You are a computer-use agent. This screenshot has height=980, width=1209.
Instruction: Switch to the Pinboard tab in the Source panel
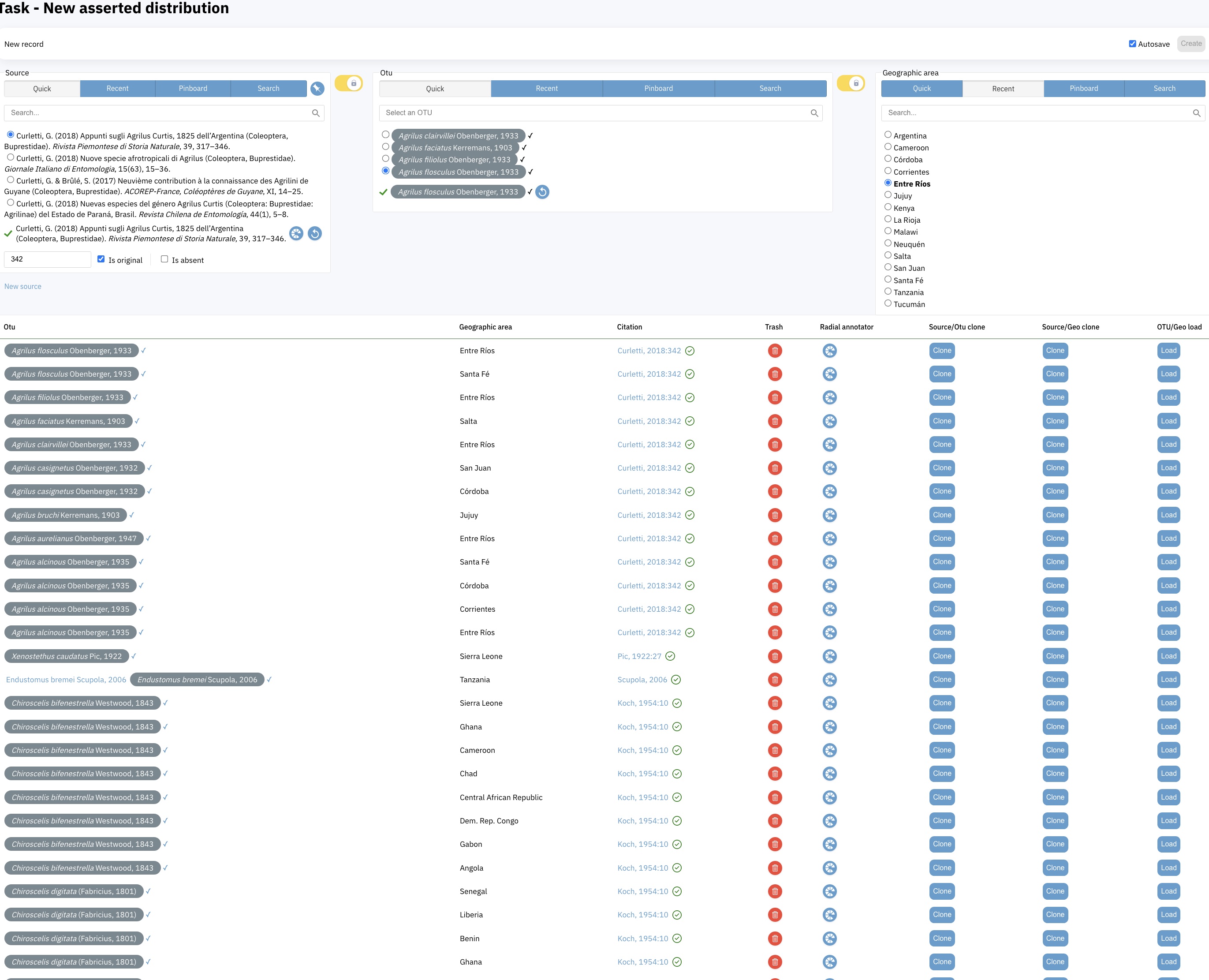coord(193,89)
